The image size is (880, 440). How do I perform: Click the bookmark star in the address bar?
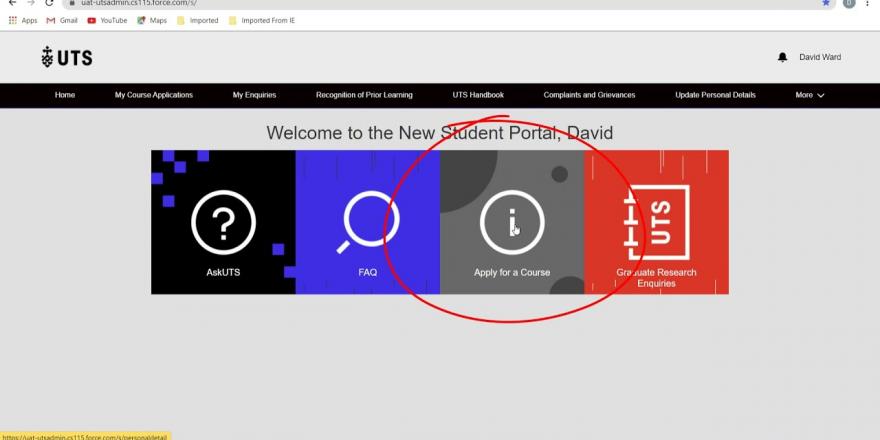click(826, 3)
